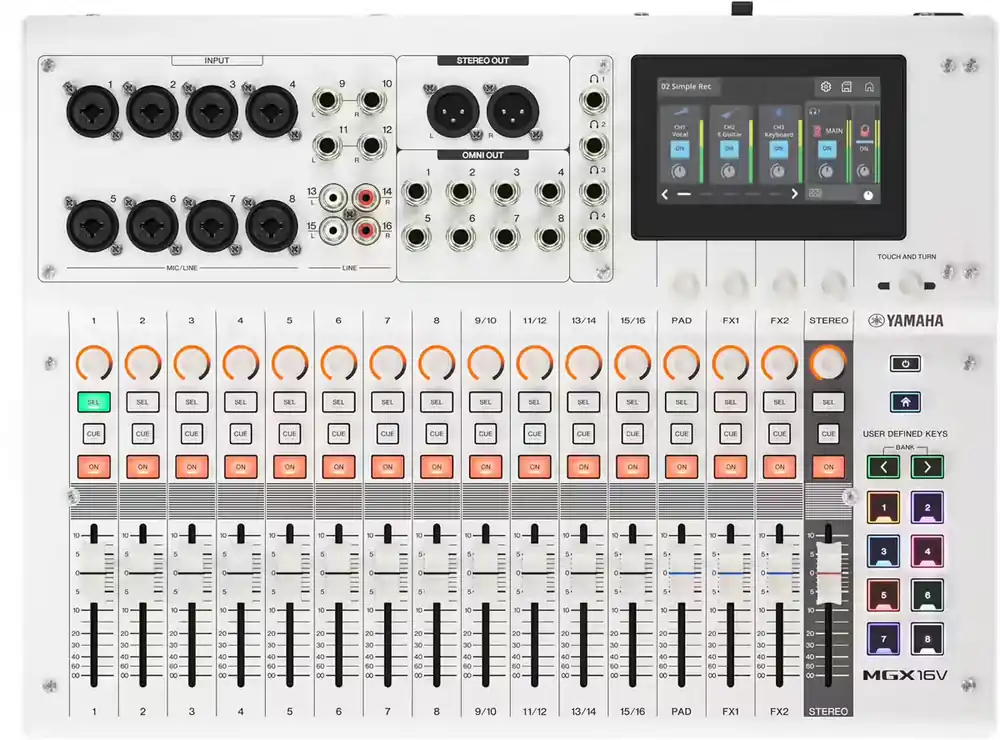Go to next user key bank

coord(927,467)
